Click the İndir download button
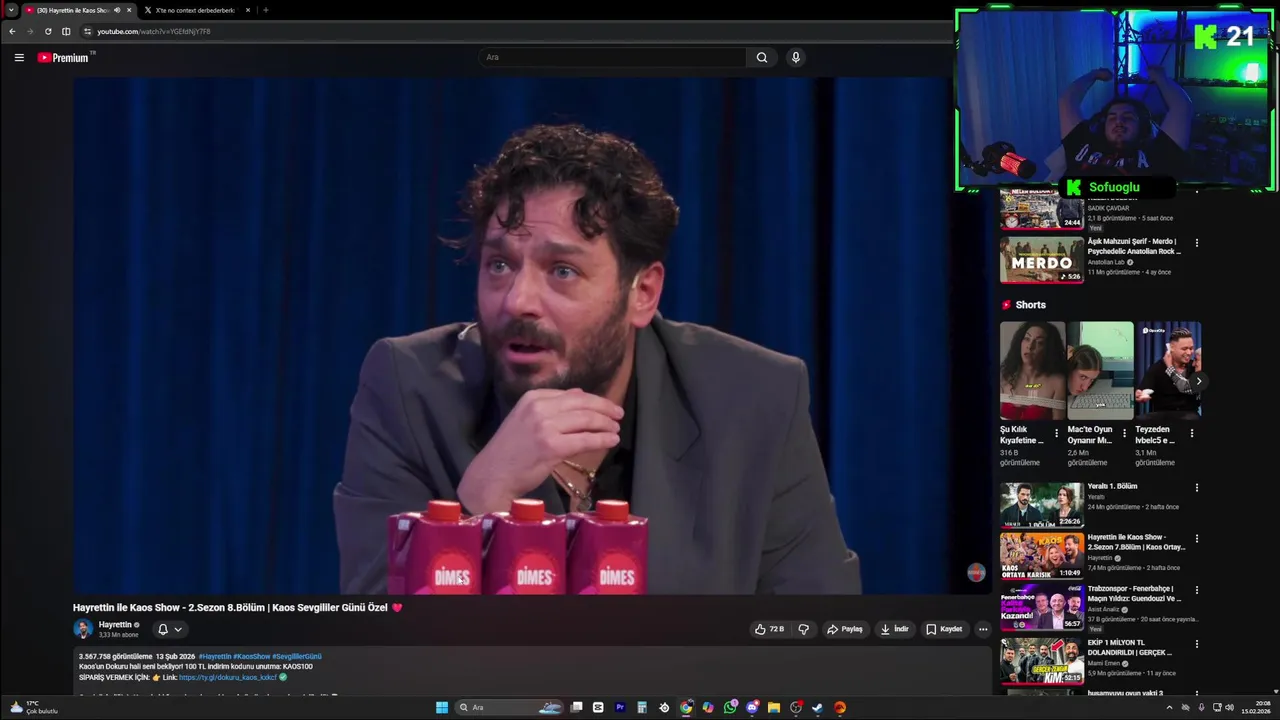Screen dimensions: 1280x720 click(894, 629)
